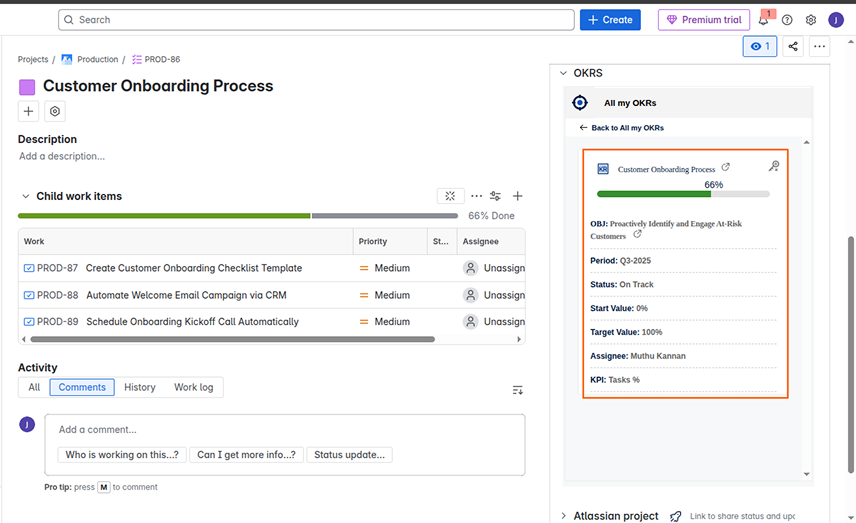
Task: Open Medium priority dropdown for PROD-89
Action: click(x=385, y=322)
